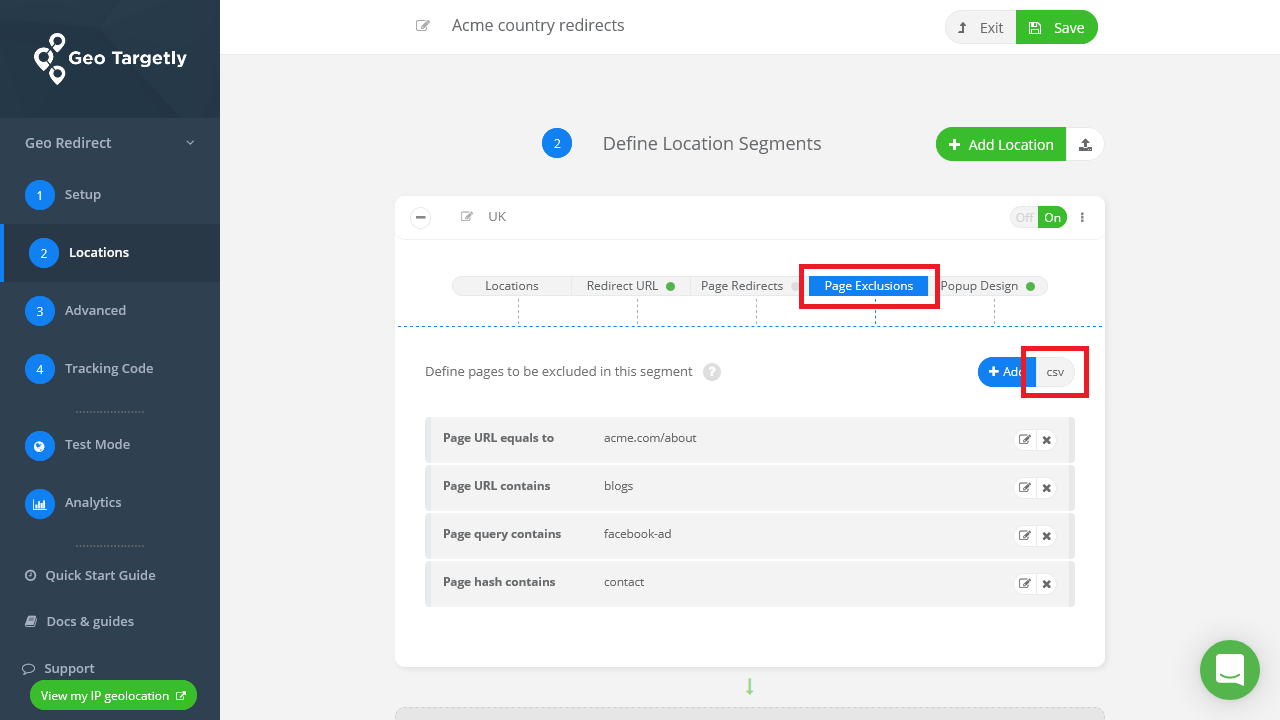The image size is (1280, 720).
Task: Save the Acme country redirects campaign
Action: 1056,27
